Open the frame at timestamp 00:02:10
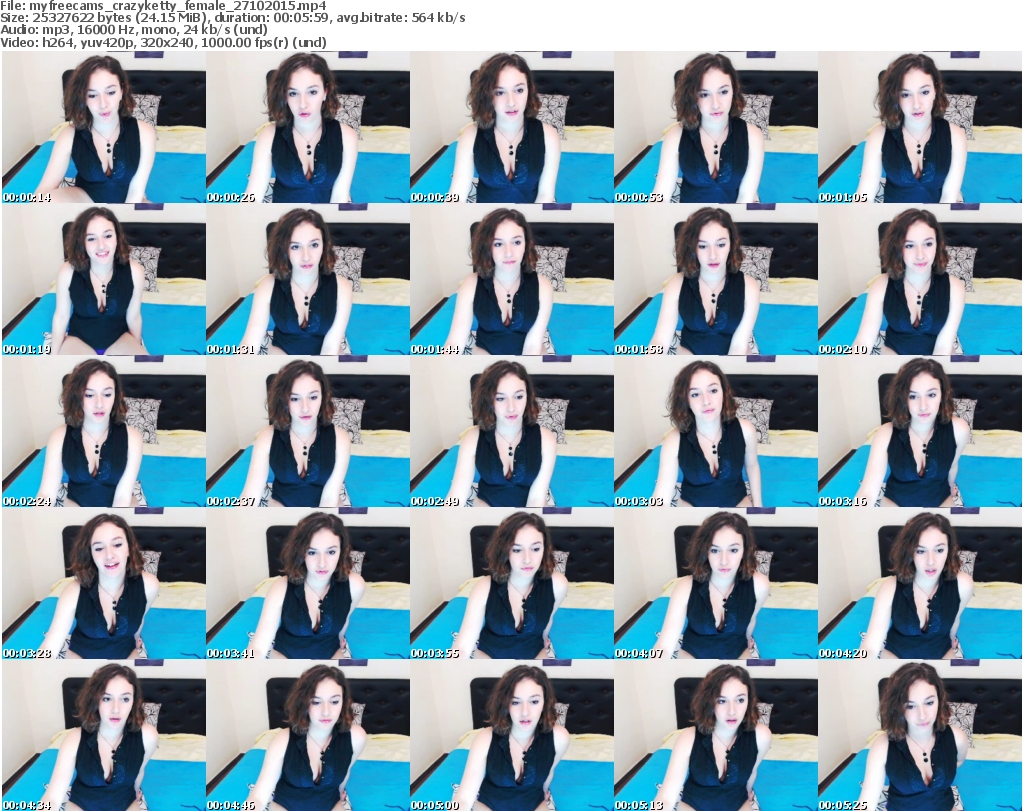This screenshot has width=1024, height=811. point(920,279)
